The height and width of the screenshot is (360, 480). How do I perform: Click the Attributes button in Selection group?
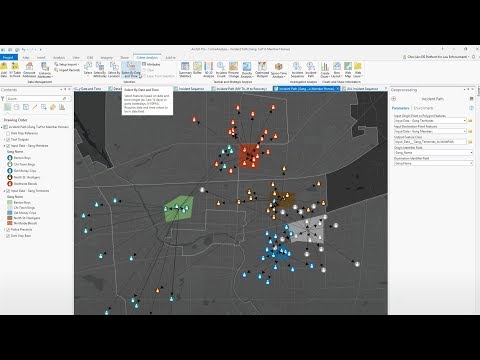pos(151,64)
